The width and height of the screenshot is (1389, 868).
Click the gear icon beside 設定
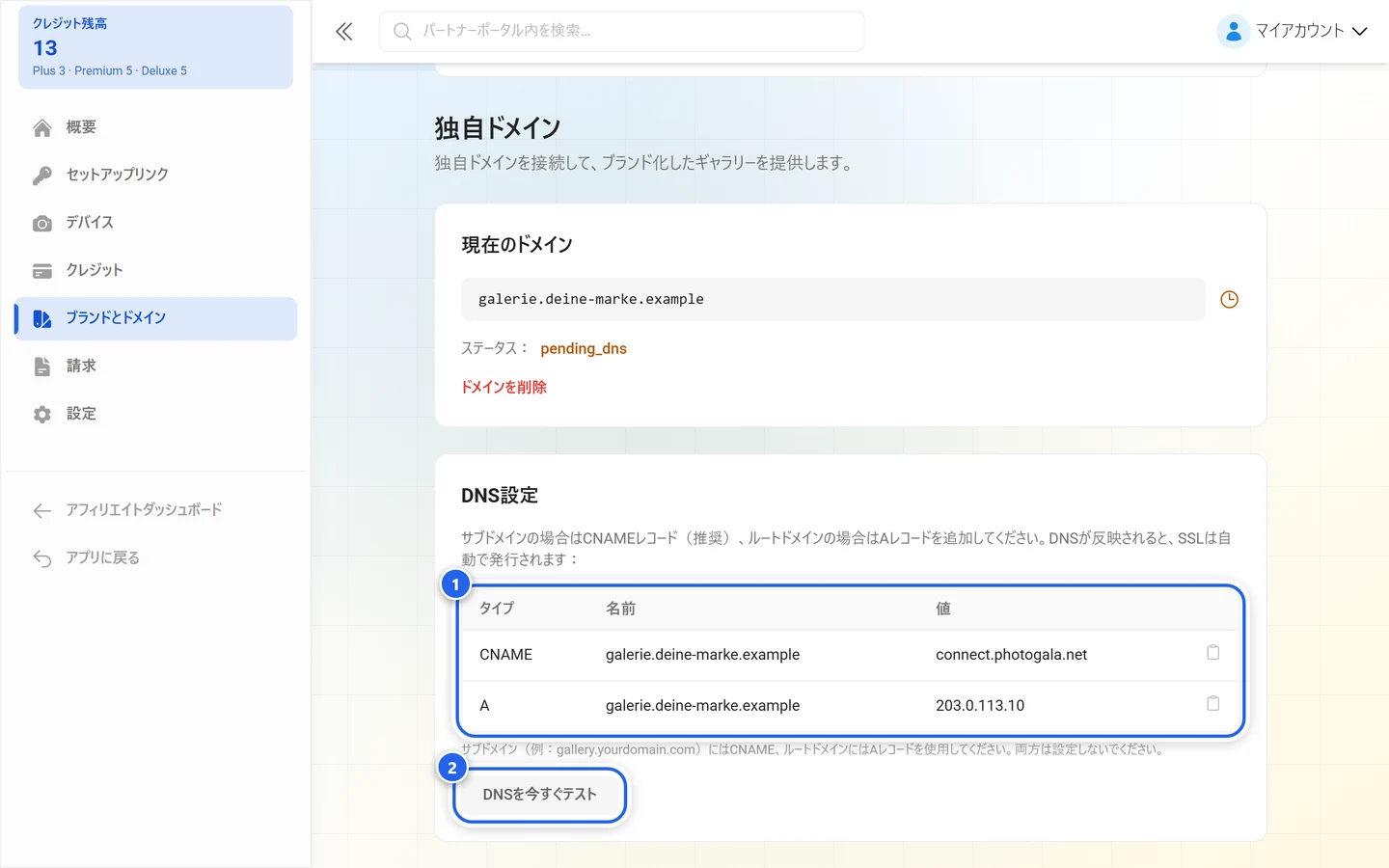(x=42, y=415)
